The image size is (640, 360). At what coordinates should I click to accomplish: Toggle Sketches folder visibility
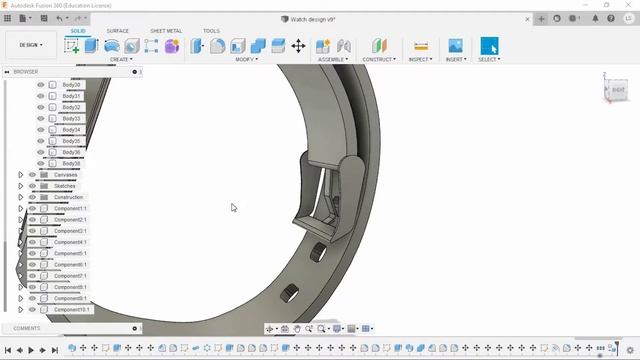(32, 186)
